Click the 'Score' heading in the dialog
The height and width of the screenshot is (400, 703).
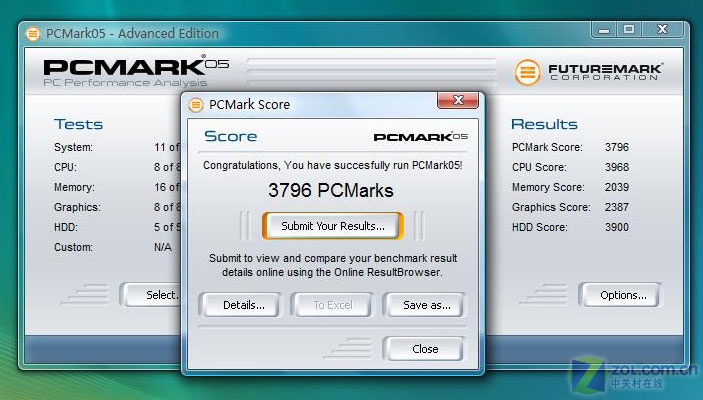(x=230, y=136)
